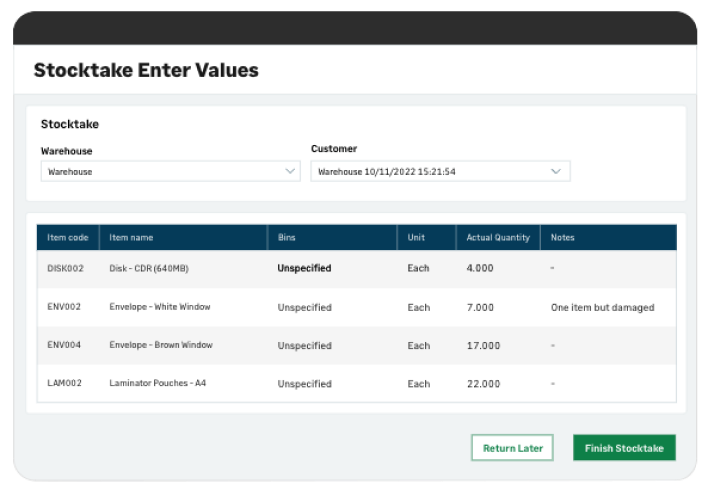Viewport: 708px width, 494px height.
Task: Edit actual quantity 4.000 for DISK002
Action: point(482,269)
